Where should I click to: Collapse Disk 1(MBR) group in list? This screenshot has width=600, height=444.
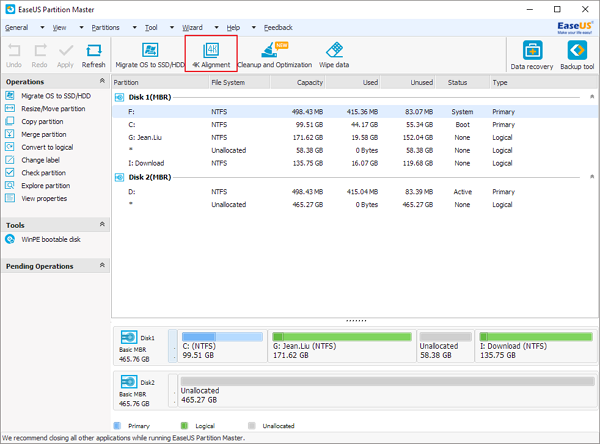592,97
